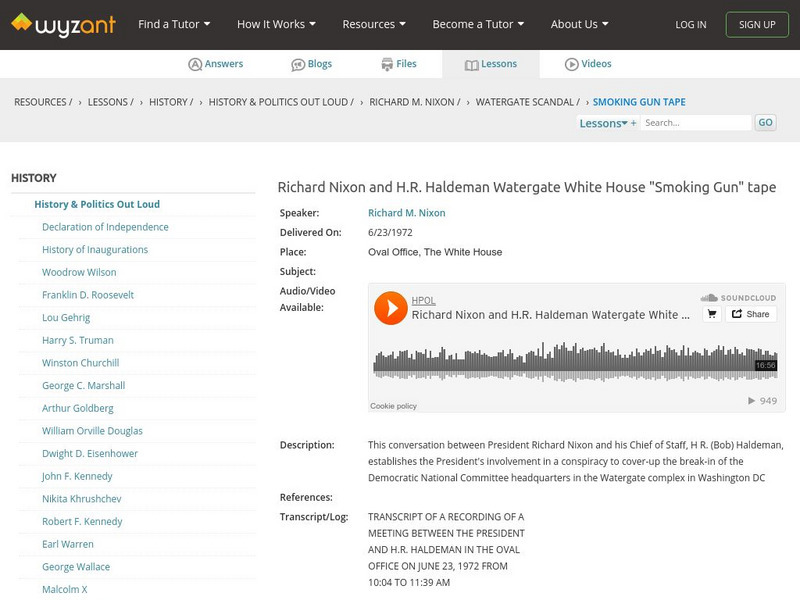The width and height of the screenshot is (800, 600).
Task: Click the Videos play icon
Action: [x=570, y=63]
